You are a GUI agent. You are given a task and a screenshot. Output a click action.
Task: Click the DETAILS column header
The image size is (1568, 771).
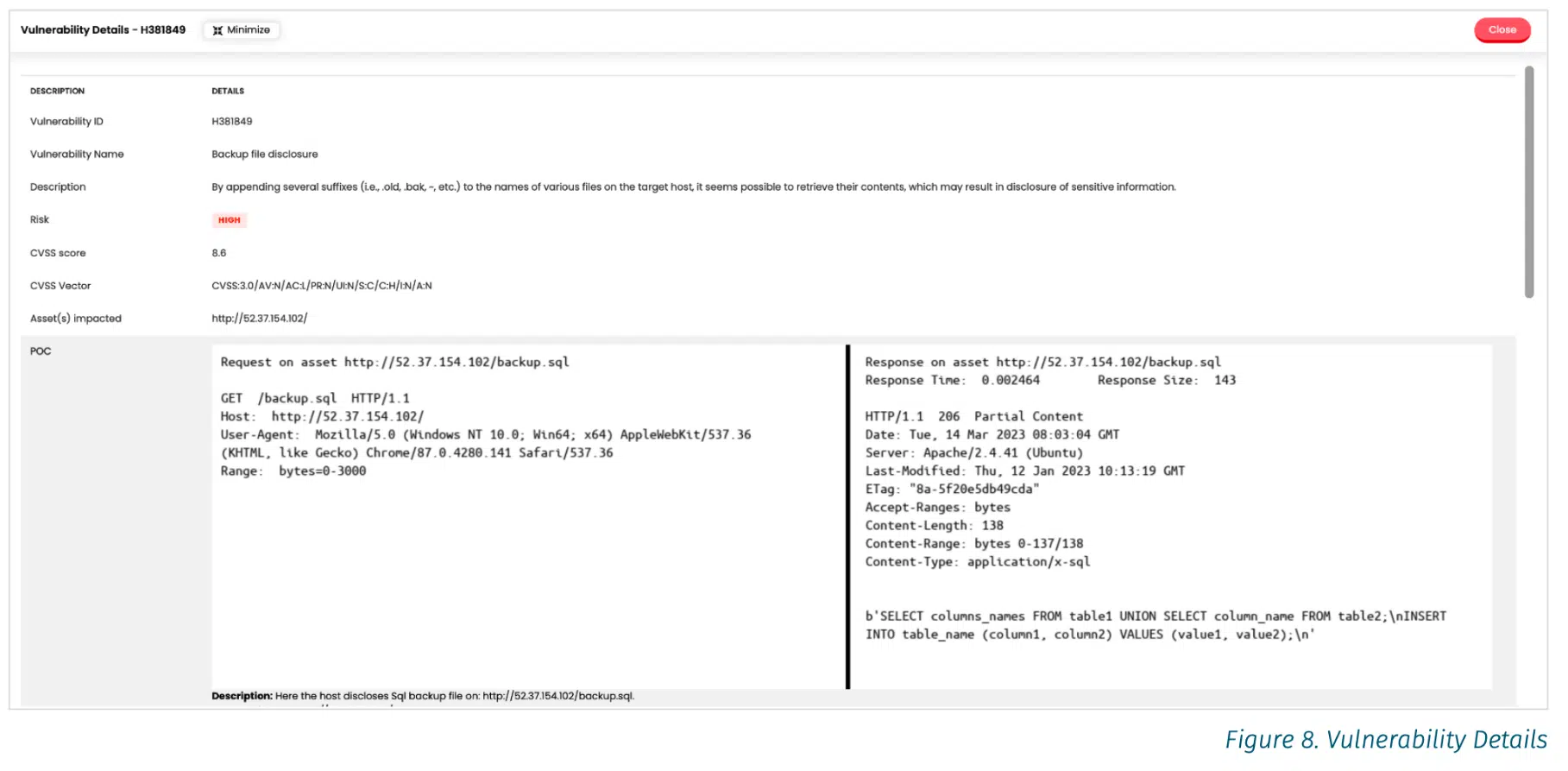tap(228, 91)
